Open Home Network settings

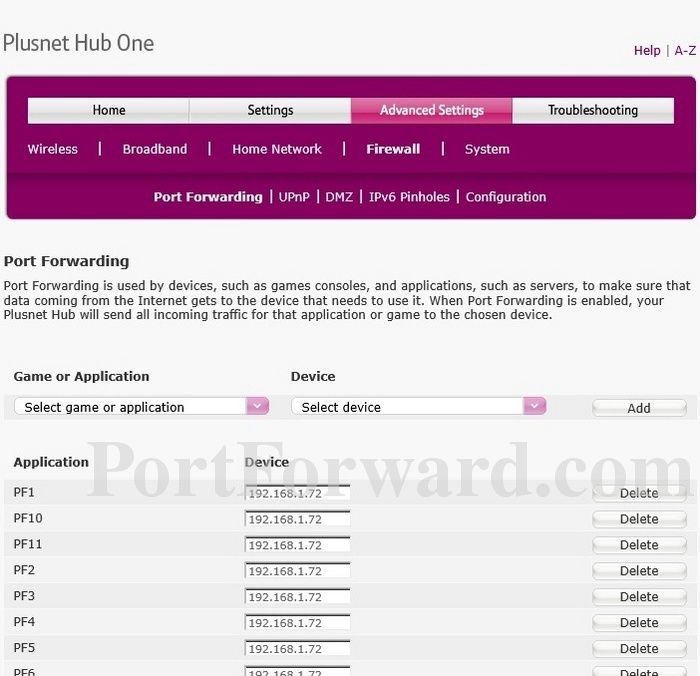click(277, 149)
